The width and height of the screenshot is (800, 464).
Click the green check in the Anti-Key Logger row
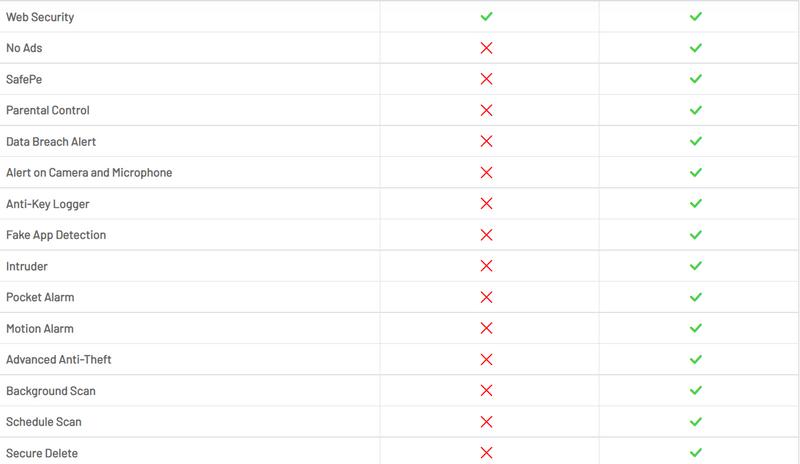coord(696,204)
